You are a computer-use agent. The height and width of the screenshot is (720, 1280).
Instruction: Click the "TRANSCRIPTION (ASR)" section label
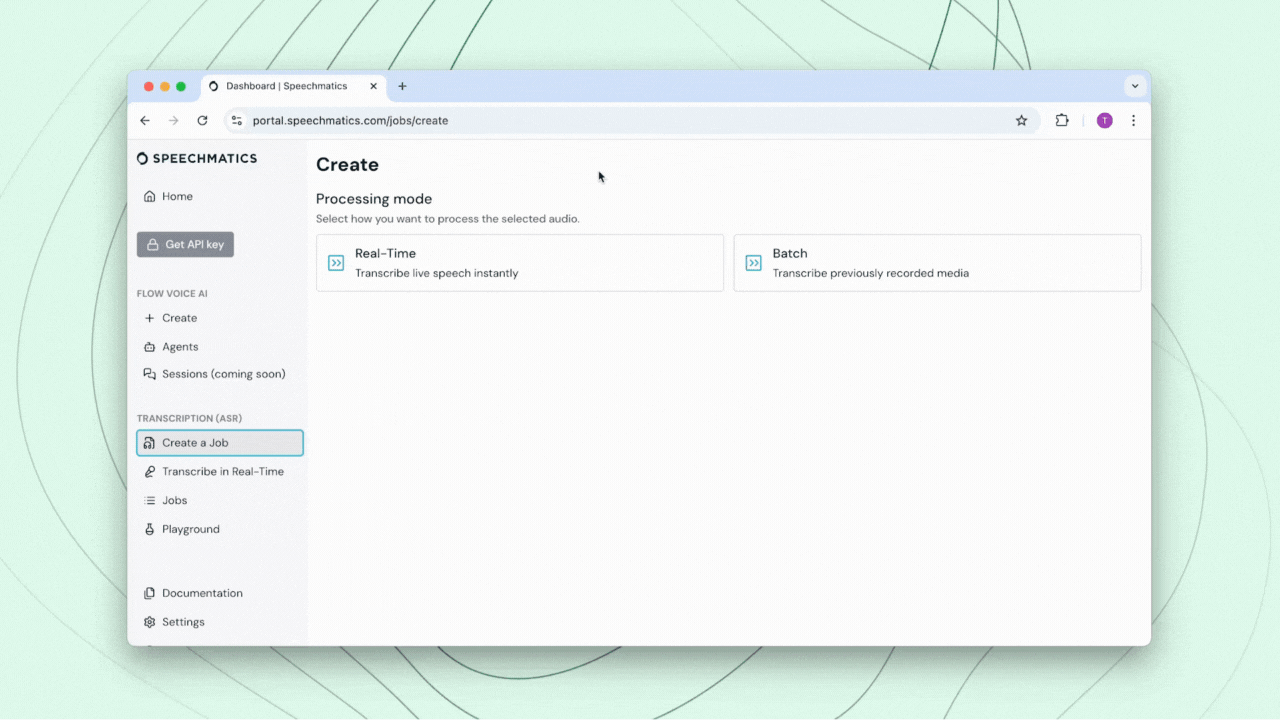(x=189, y=418)
